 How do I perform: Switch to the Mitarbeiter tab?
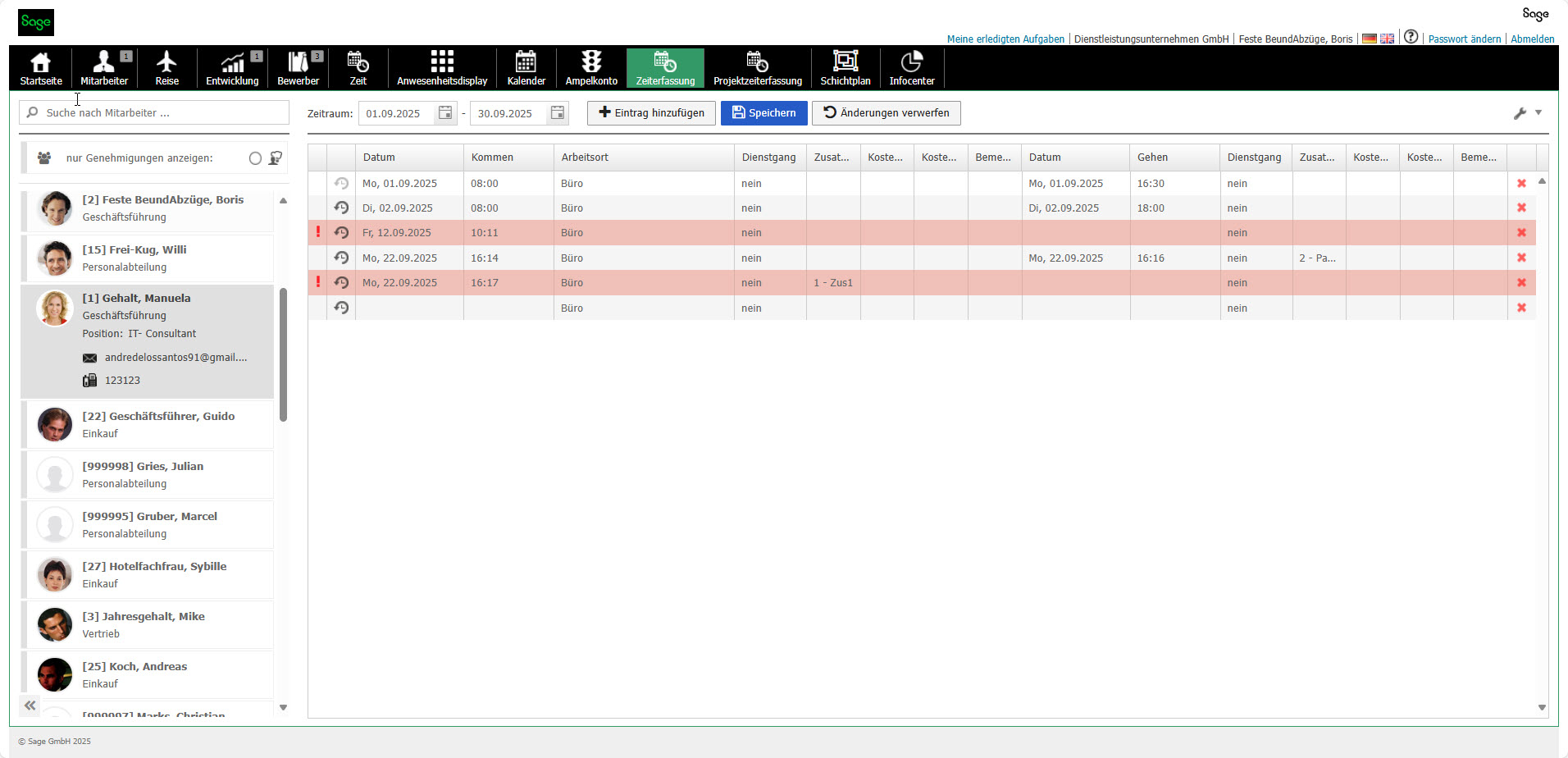104,68
